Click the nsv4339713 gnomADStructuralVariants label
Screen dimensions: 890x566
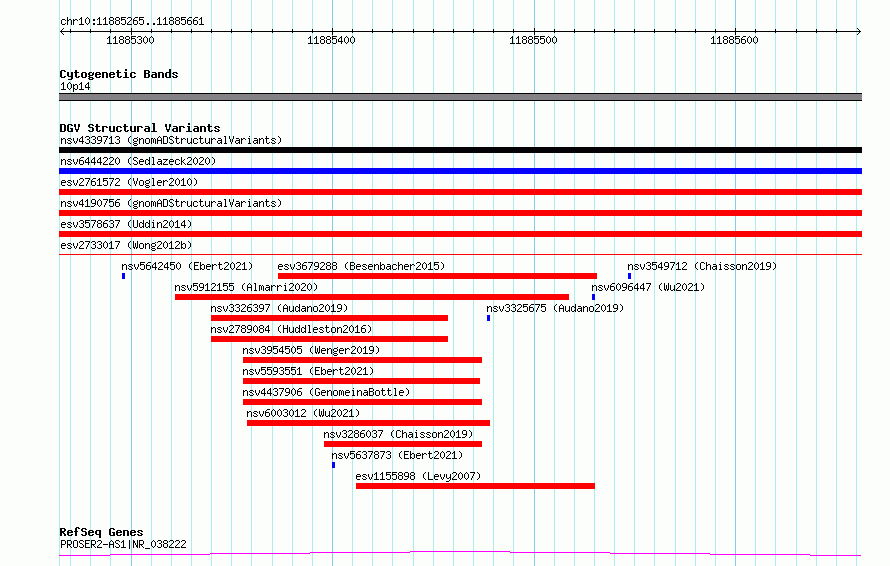(x=171, y=140)
